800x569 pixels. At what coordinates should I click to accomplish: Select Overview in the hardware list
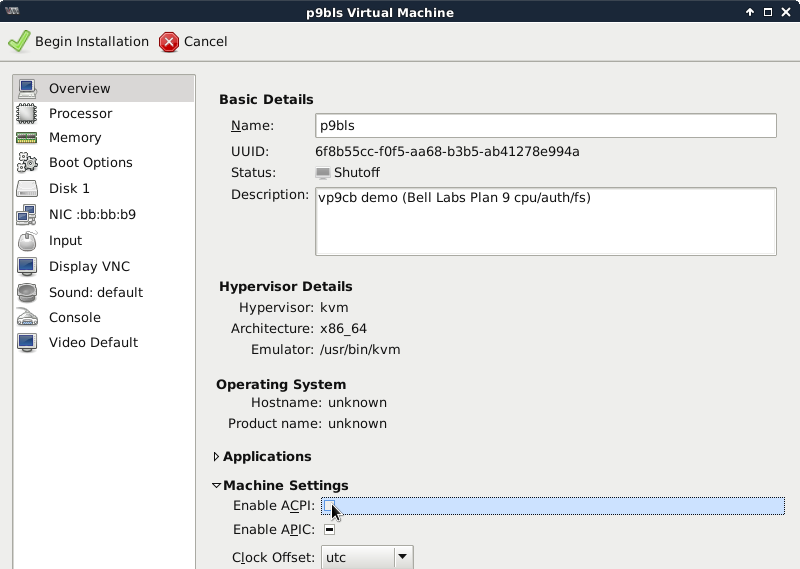[x=80, y=88]
